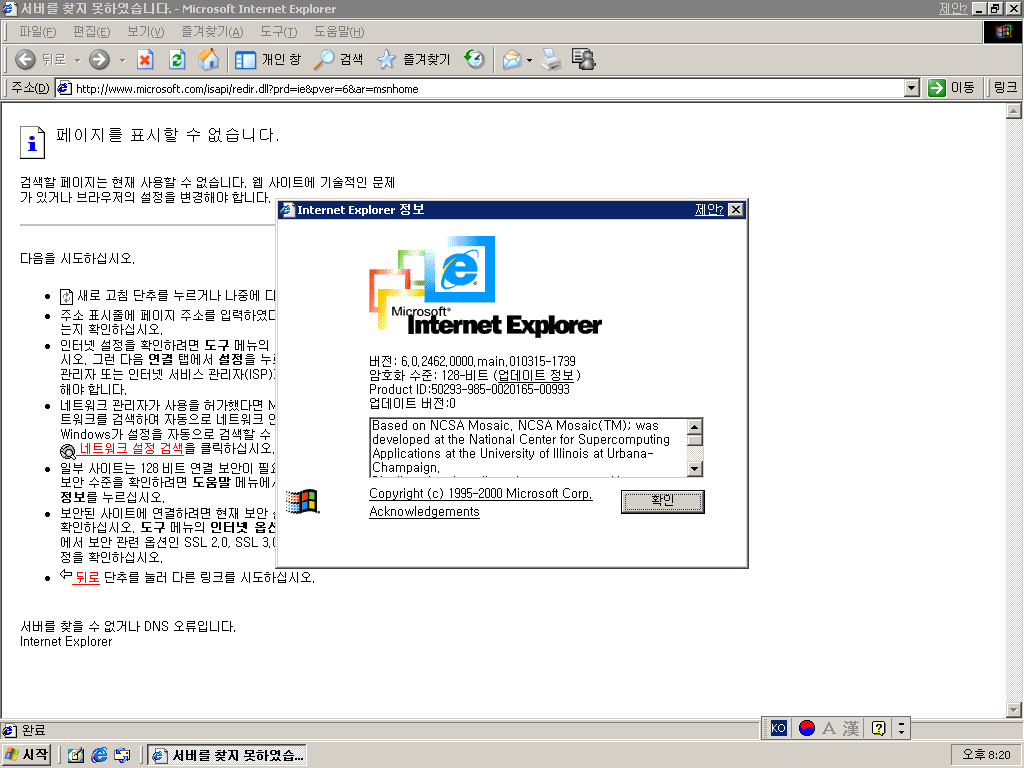Click the 이동 Go button
The height and width of the screenshot is (768, 1024).
coord(952,88)
